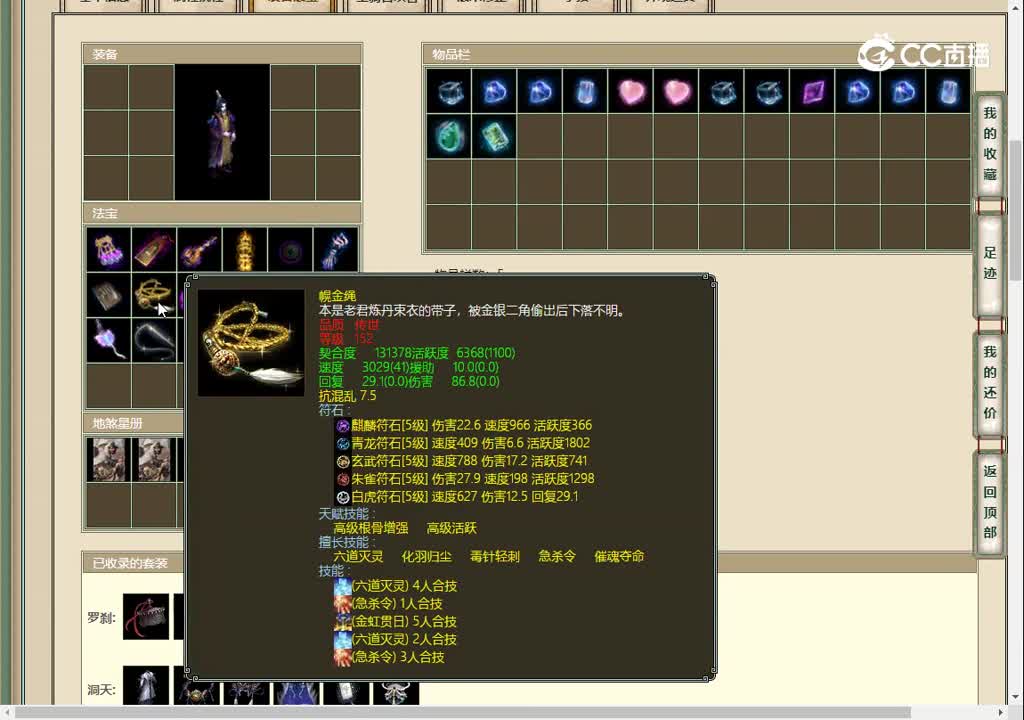Viewport: 1024px width, 720px height.
Task: Choose the pipa lute treasure icon
Action: 199,250
